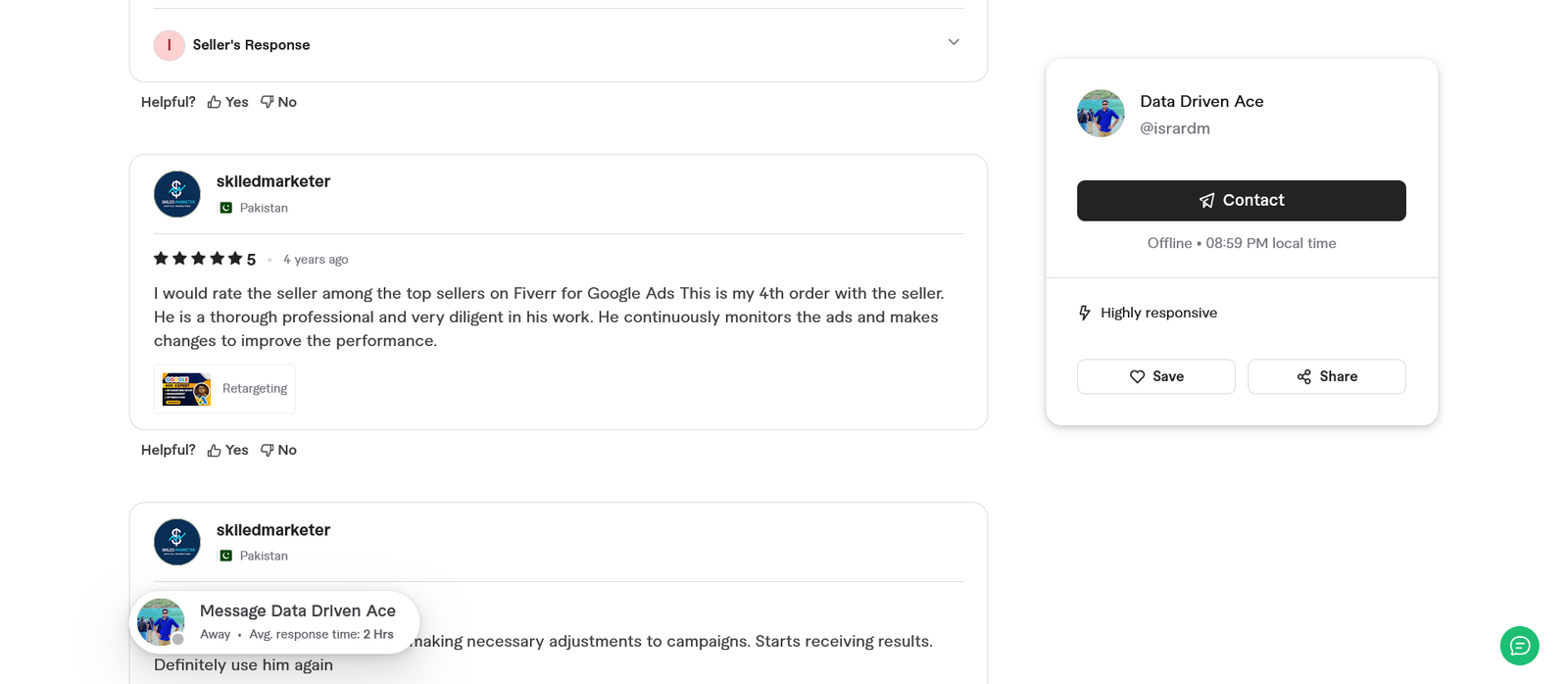Open the Message Data Driven Ace popup
This screenshot has height=684, width=1568.
point(274,621)
